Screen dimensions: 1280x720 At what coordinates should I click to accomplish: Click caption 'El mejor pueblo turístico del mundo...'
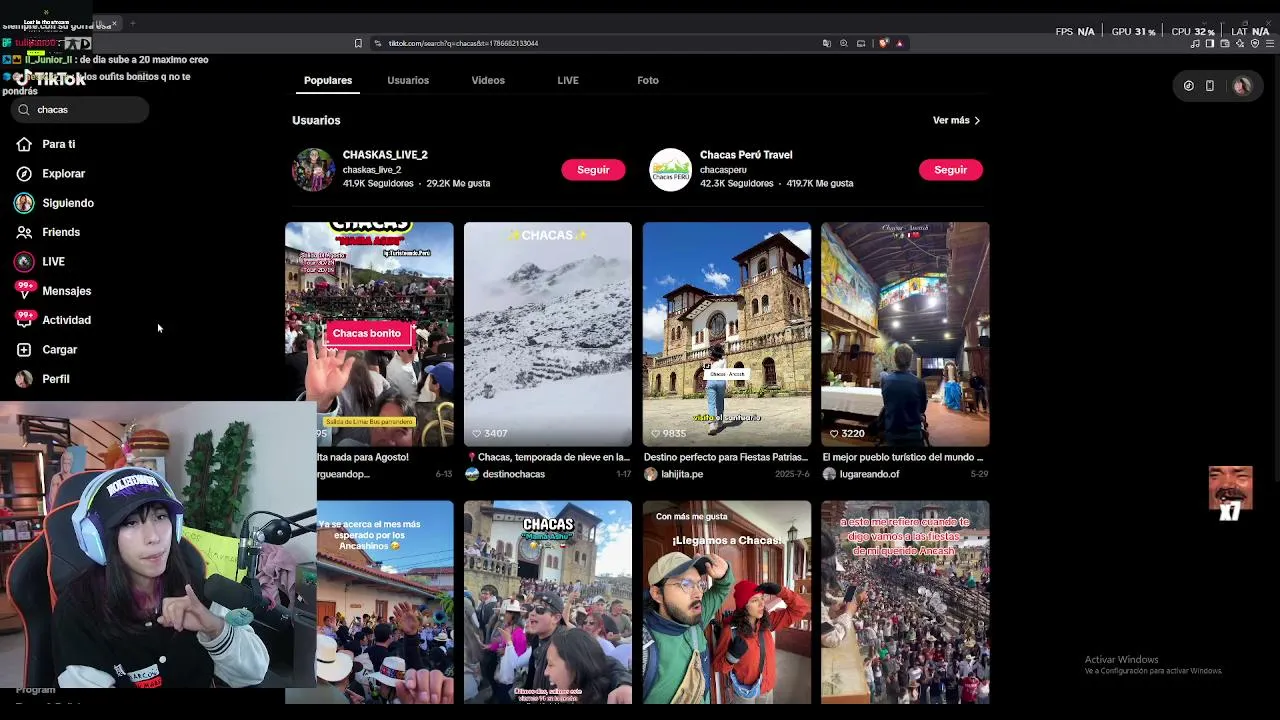click(903, 457)
